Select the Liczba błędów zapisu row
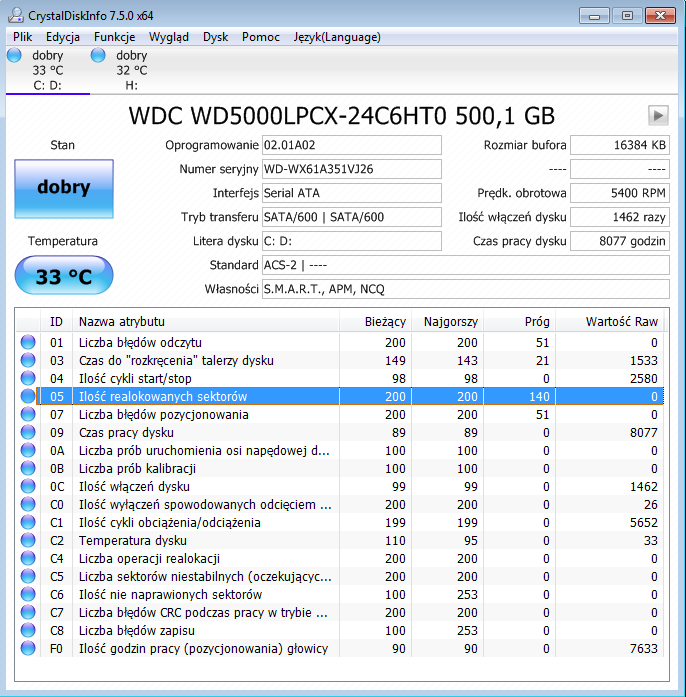Image resolution: width=686 pixels, height=697 pixels. [340, 630]
